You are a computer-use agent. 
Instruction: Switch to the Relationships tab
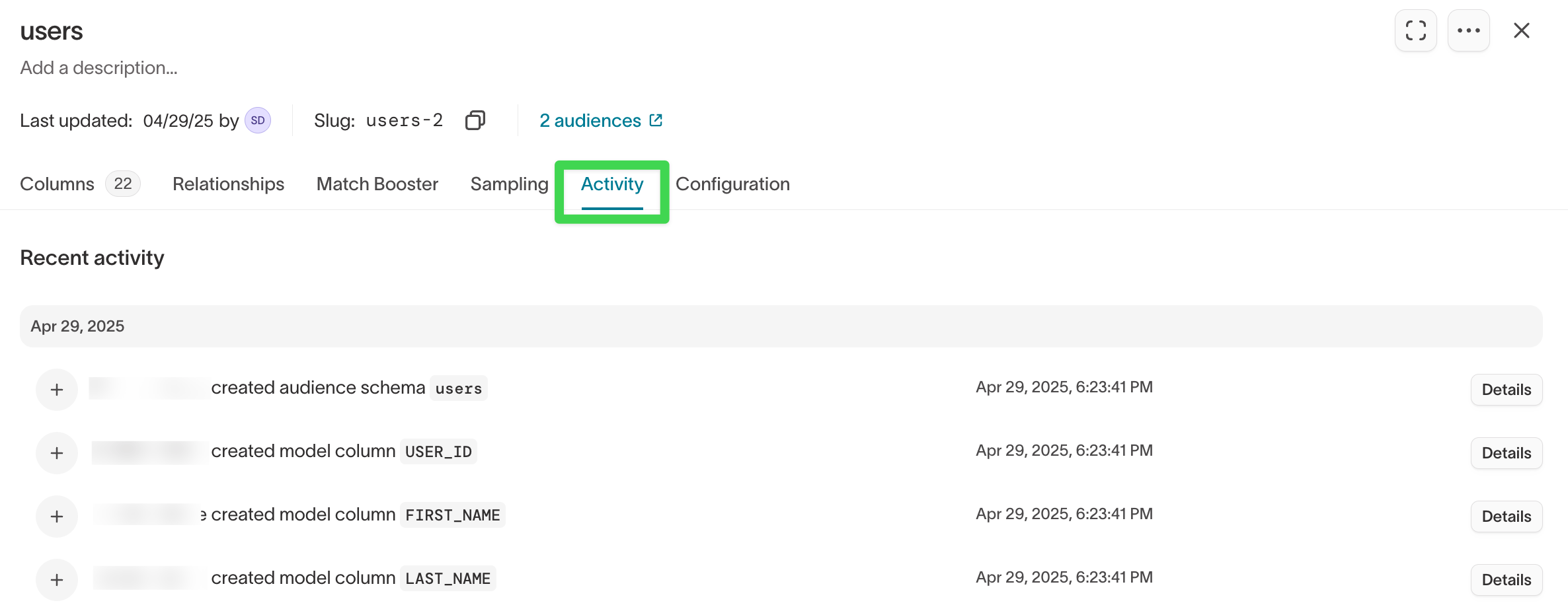tap(228, 184)
